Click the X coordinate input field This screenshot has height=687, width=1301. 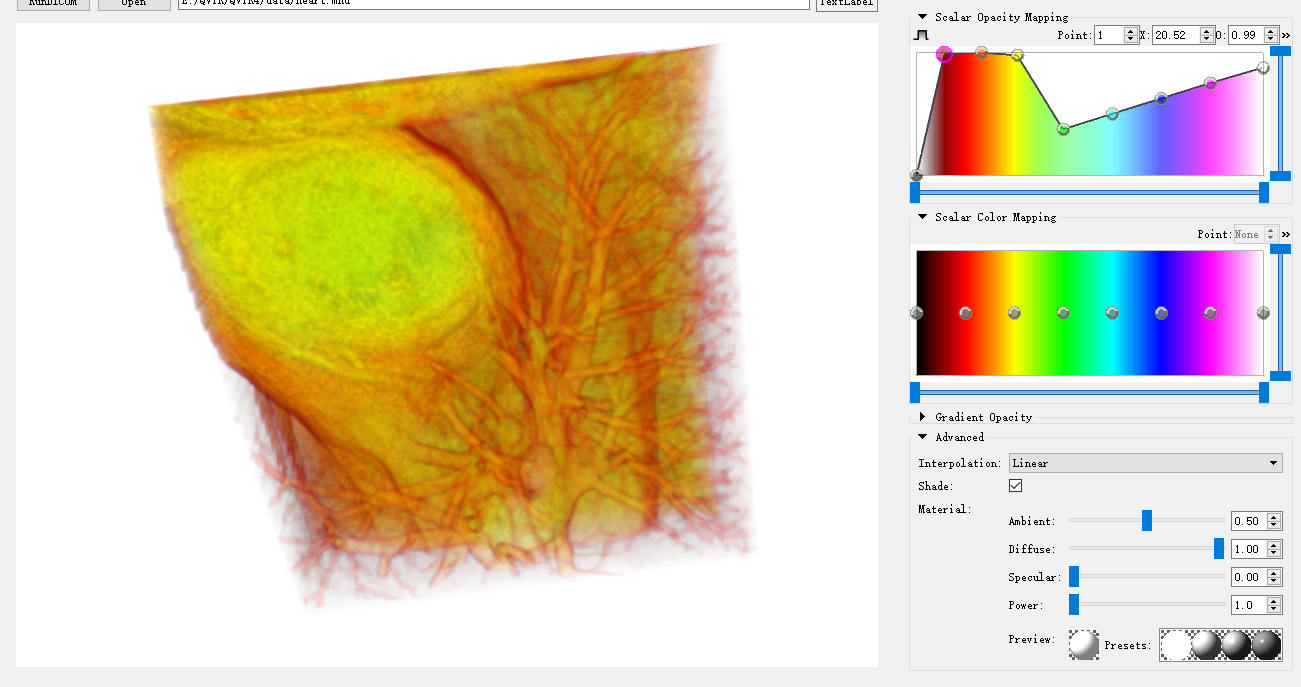coord(1176,35)
